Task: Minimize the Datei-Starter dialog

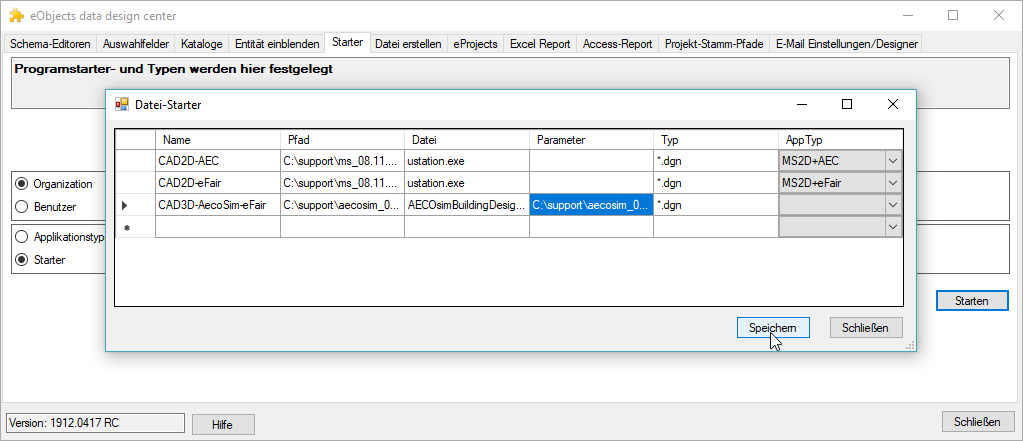Action: [x=803, y=104]
